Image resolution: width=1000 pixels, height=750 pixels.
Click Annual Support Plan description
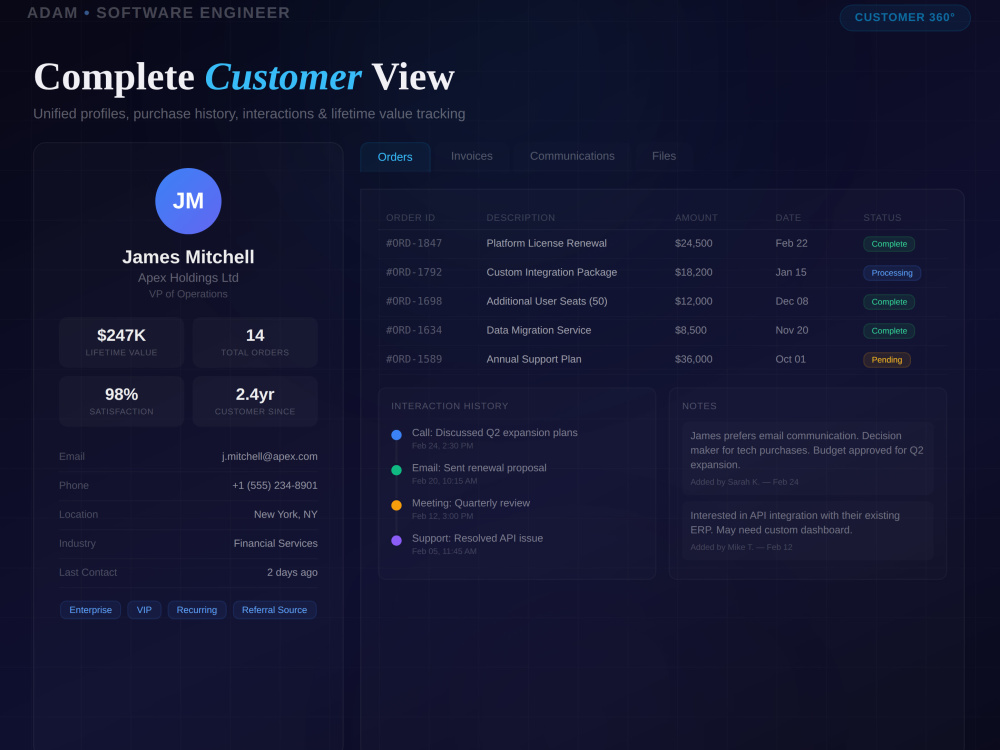pyautogui.click(x=534, y=359)
